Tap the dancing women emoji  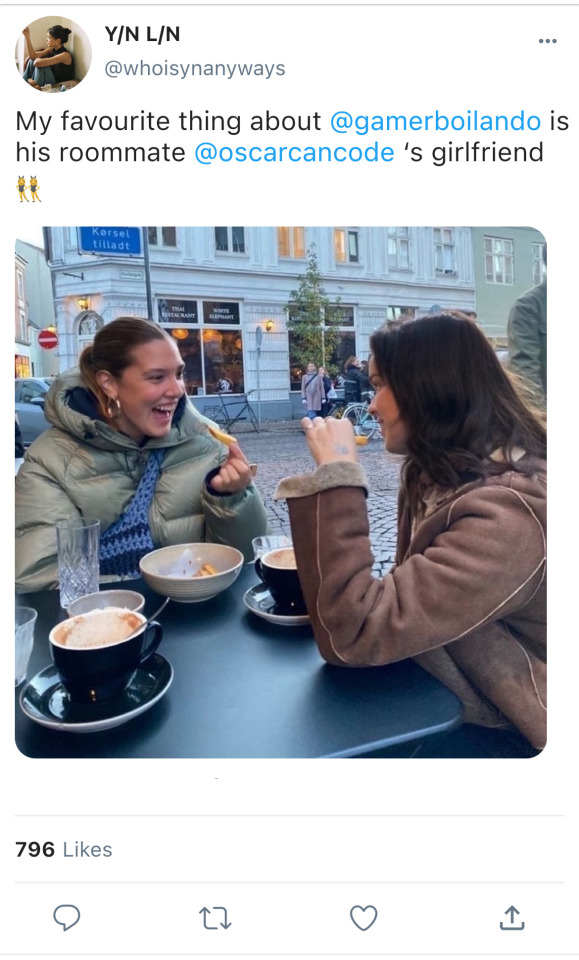click(28, 189)
